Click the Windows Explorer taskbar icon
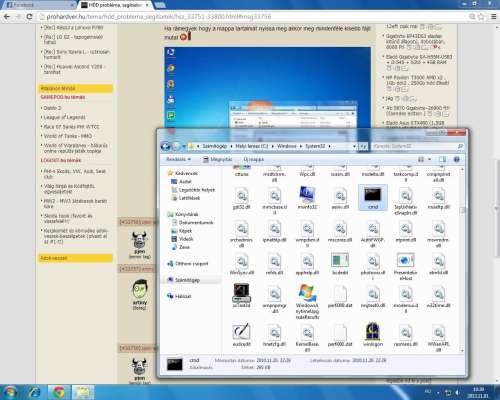The height and width of the screenshot is (400, 500). pyautogui.click(x=83, y=392)
